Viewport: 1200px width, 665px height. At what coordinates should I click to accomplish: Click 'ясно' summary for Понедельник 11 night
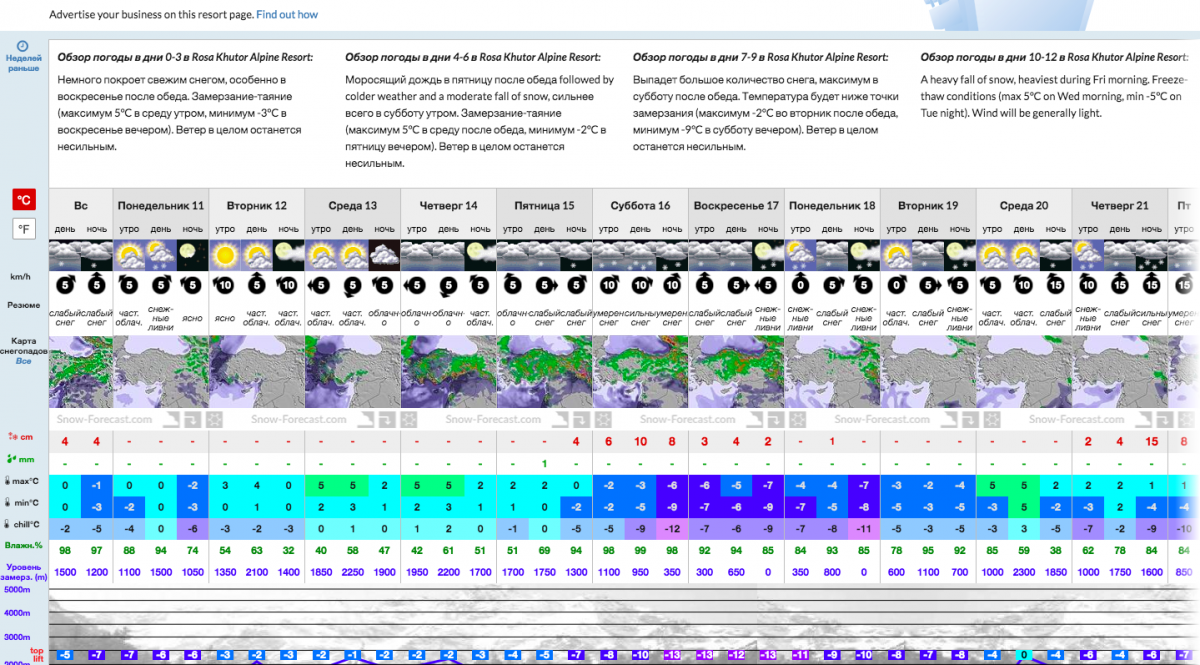pyautogui.click(x=192, y=318)
